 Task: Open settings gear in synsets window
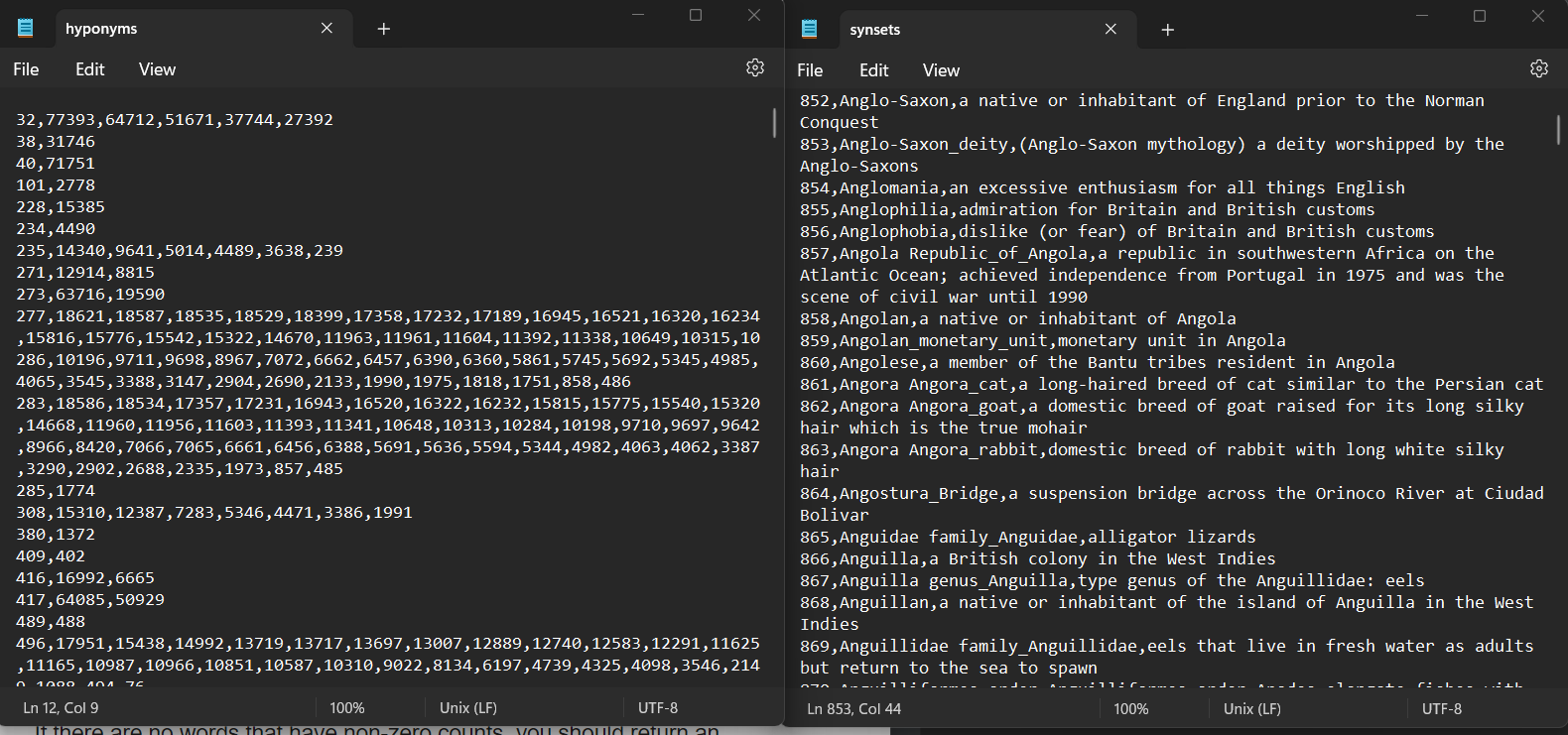click(x=1539, y=68)
